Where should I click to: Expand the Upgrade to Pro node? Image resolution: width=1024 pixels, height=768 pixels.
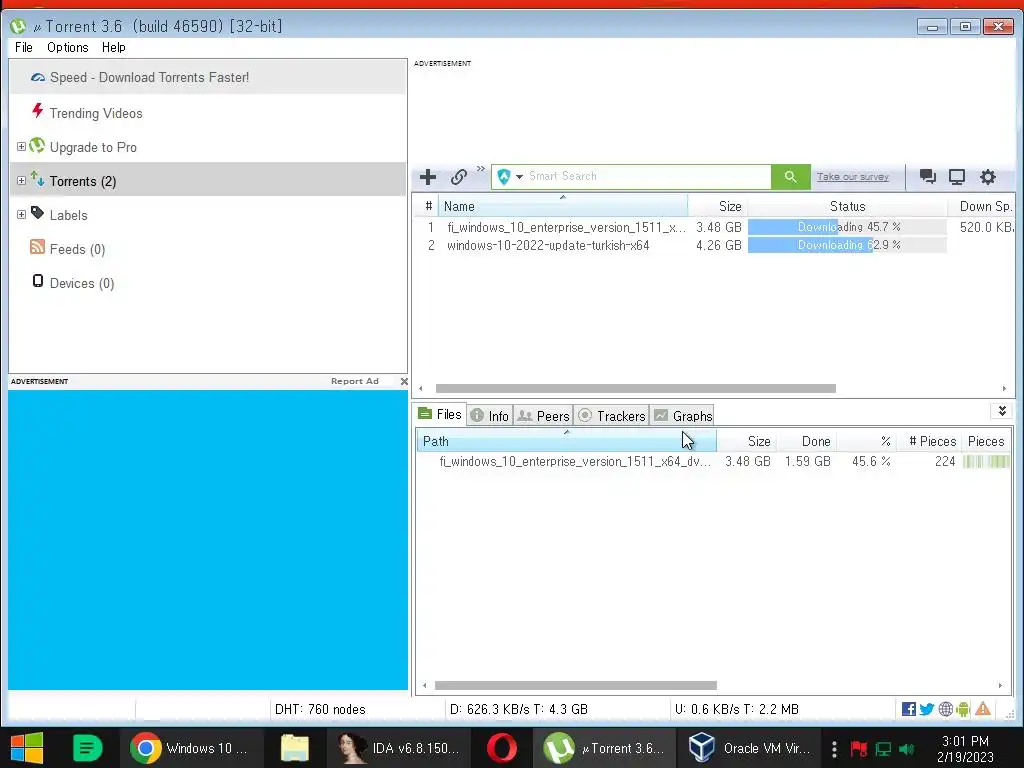(21, 146)
